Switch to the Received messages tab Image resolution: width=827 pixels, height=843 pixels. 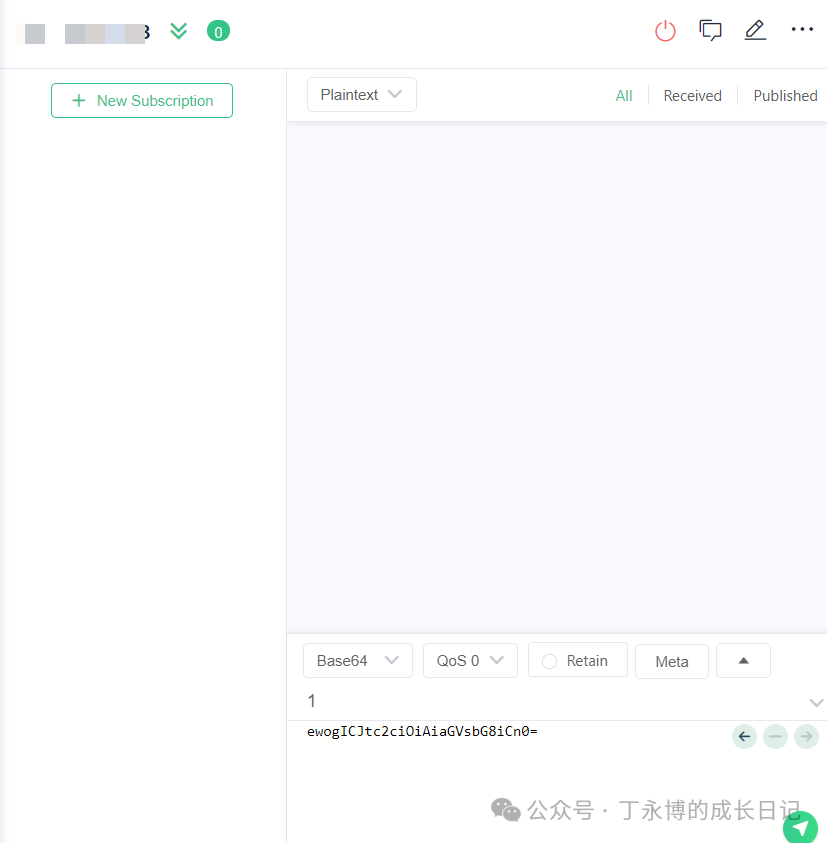click(692, 95)
